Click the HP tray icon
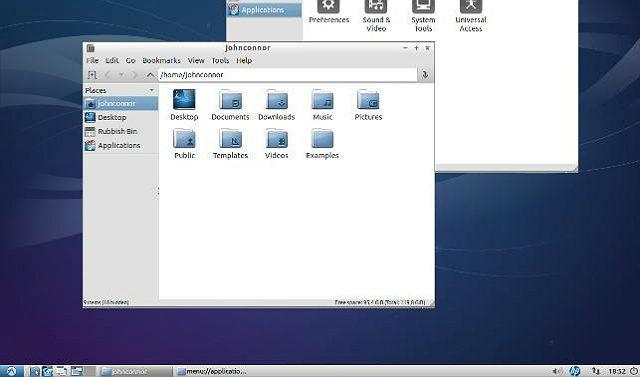 coord(575,371)
